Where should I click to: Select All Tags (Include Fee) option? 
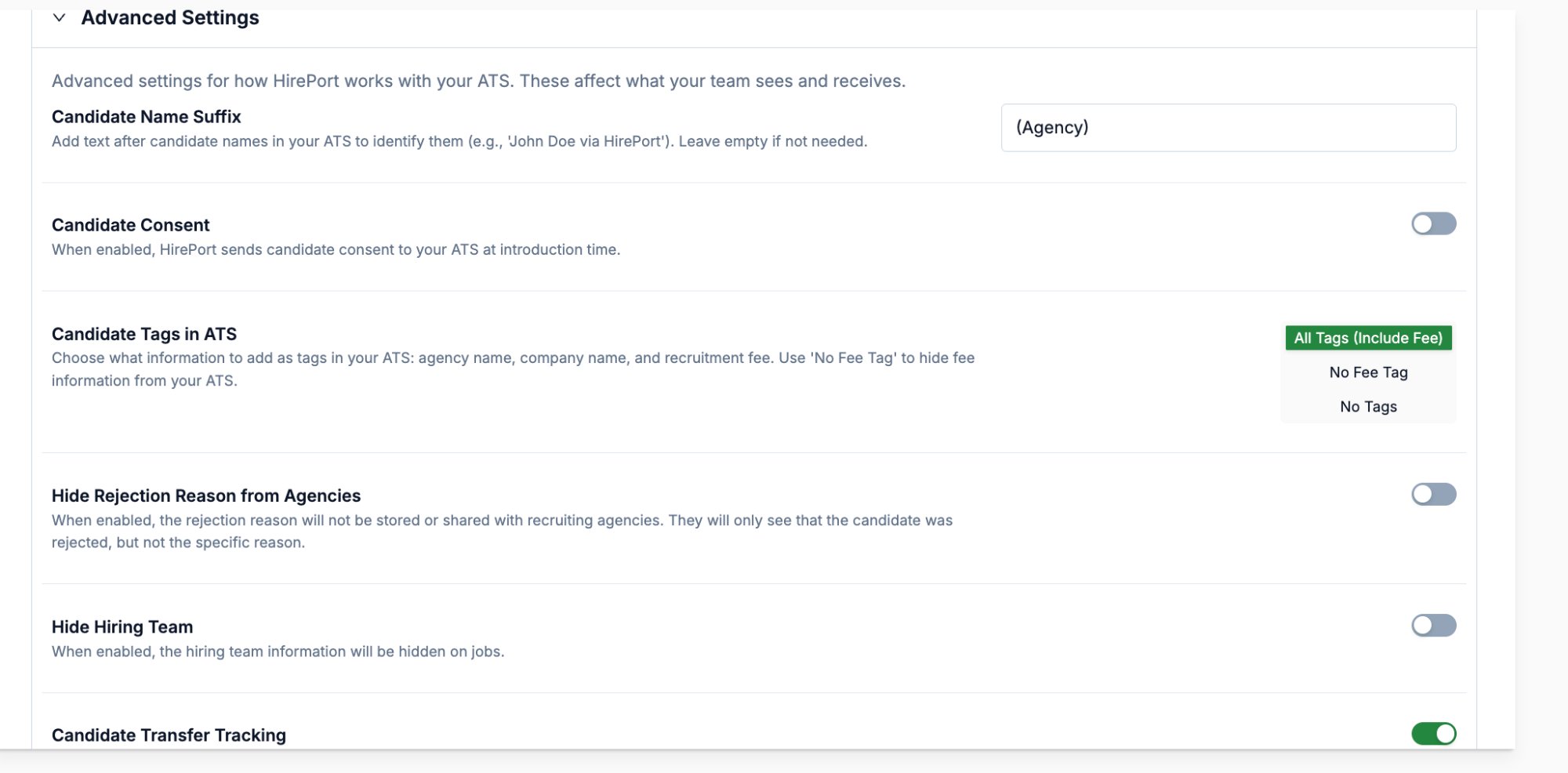tap(1368, 338)
